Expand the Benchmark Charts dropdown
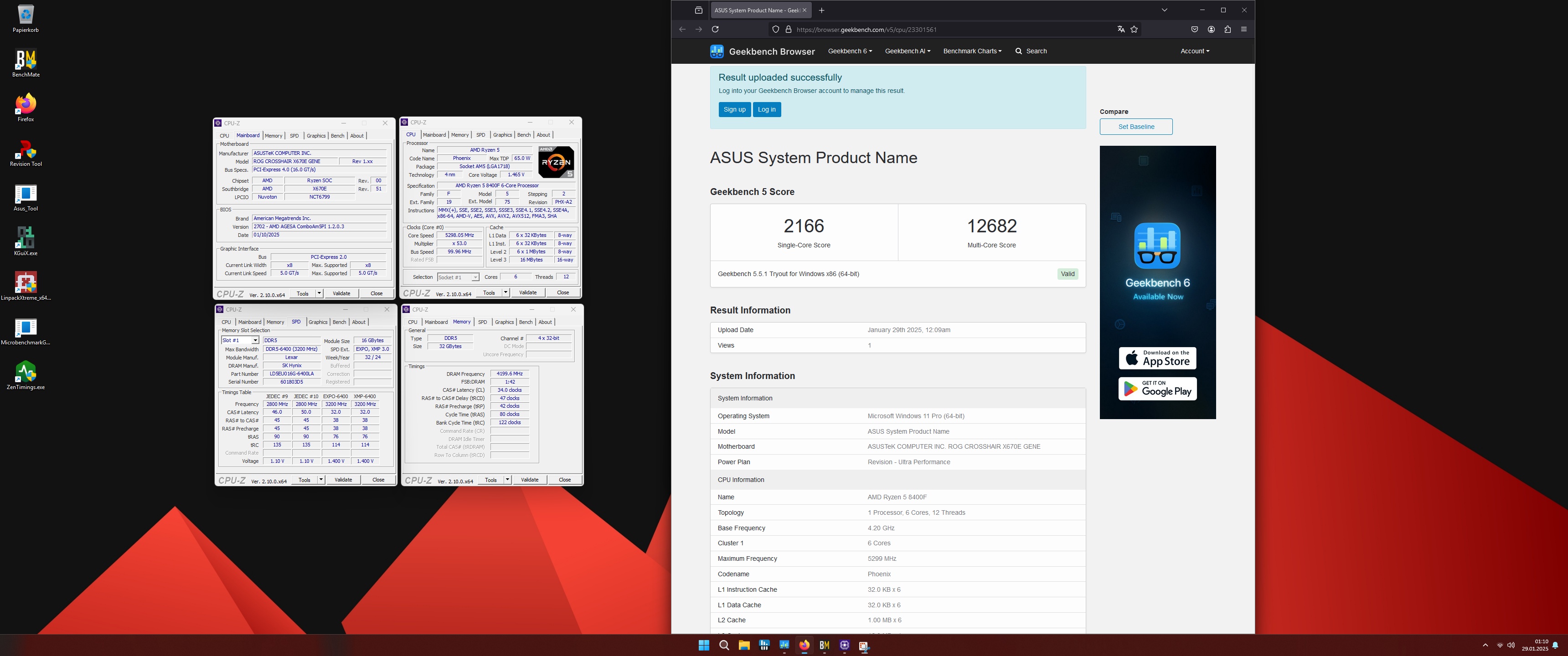Image resolution: width=1568 pixels, height=656 pixels. click(x=972, y=51)
